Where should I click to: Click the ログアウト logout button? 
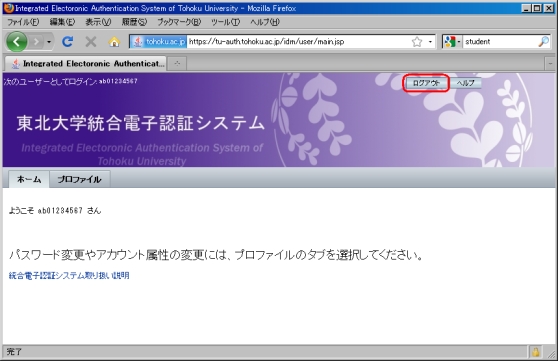point(426,83)
